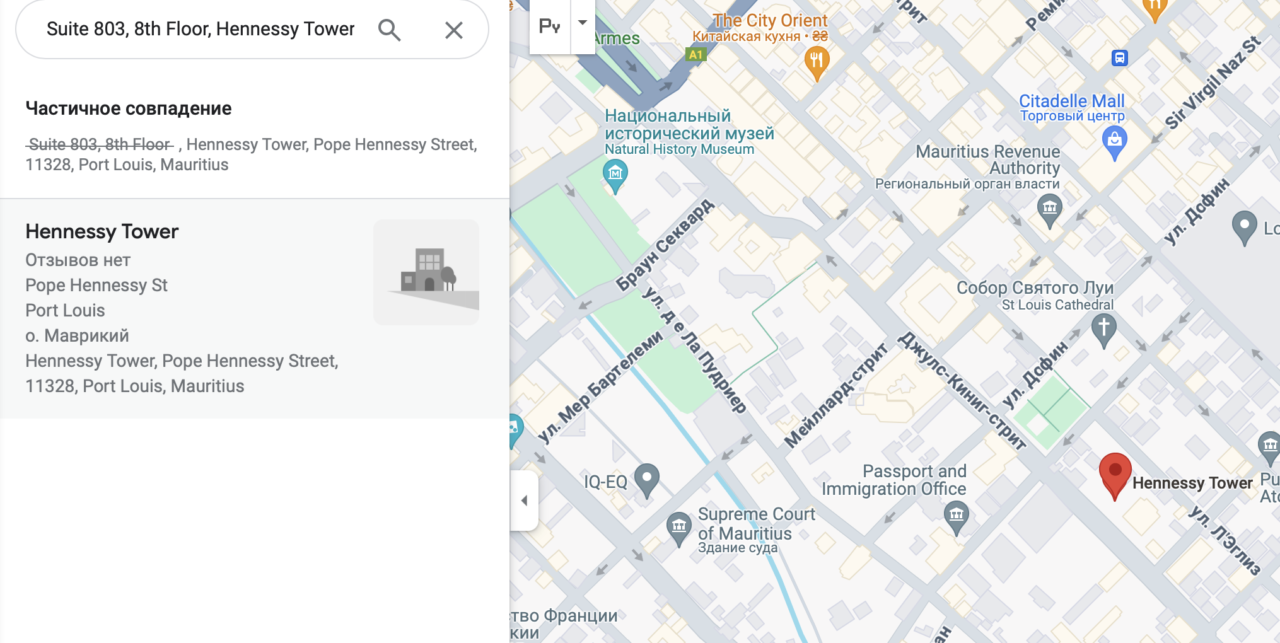
Task: Click the IQ-EQ map label
Action: 606,482
